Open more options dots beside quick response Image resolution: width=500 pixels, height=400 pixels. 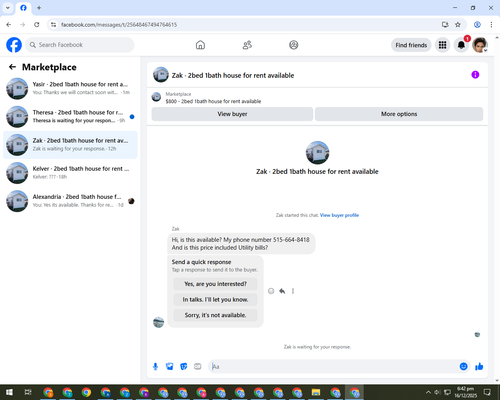coord(293,291)
